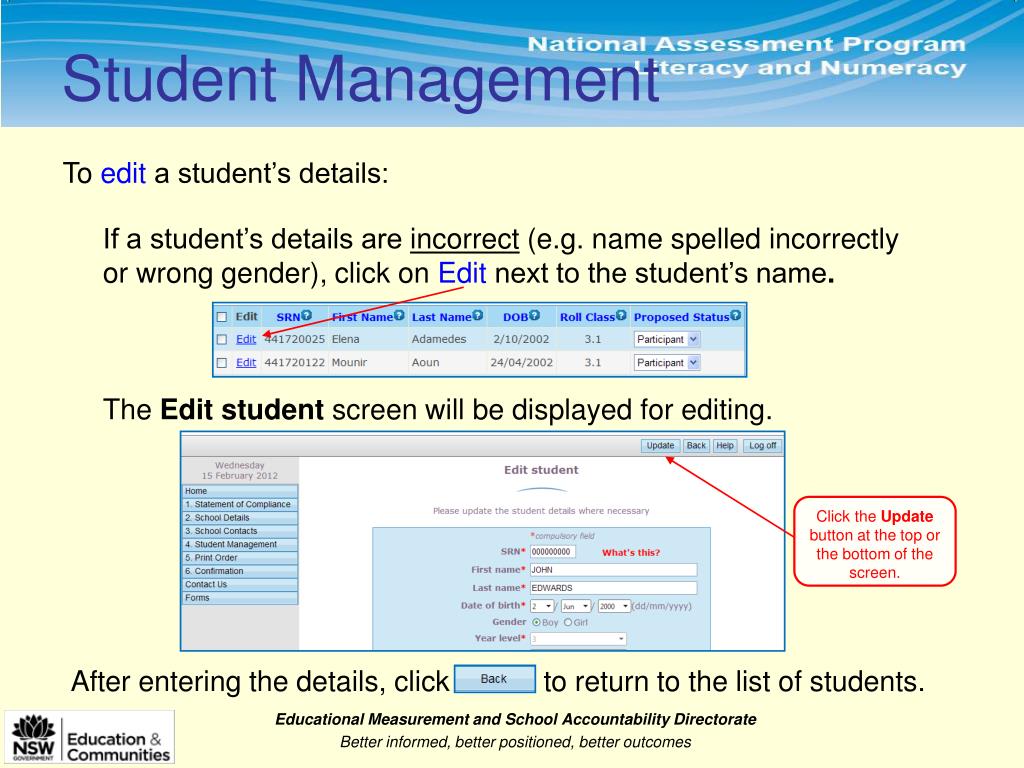
Task: Select the Girl gender radio button
Action: [568, 622]
